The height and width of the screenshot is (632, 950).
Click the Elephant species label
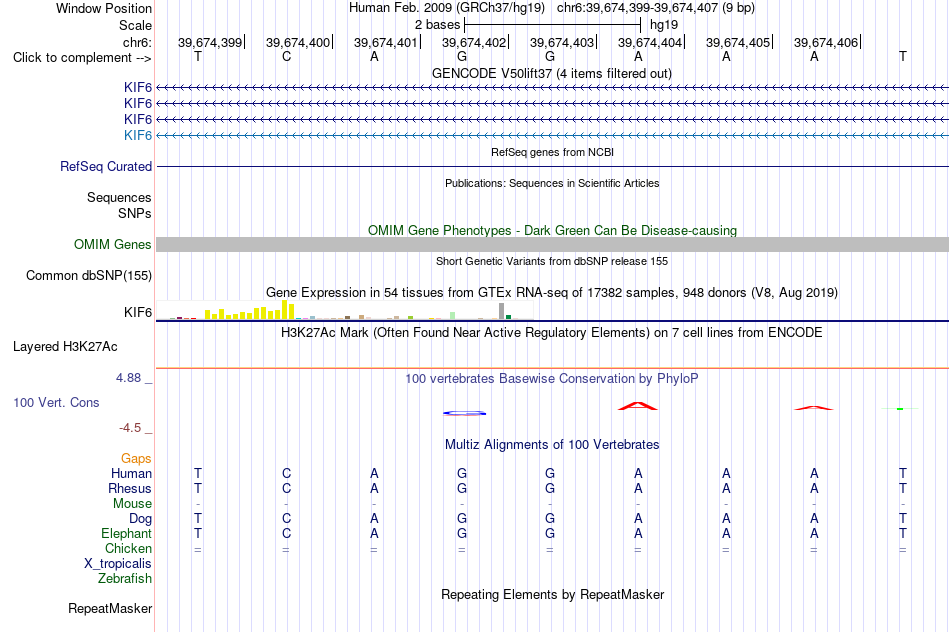pyautogui.click(x=127, y=533)
